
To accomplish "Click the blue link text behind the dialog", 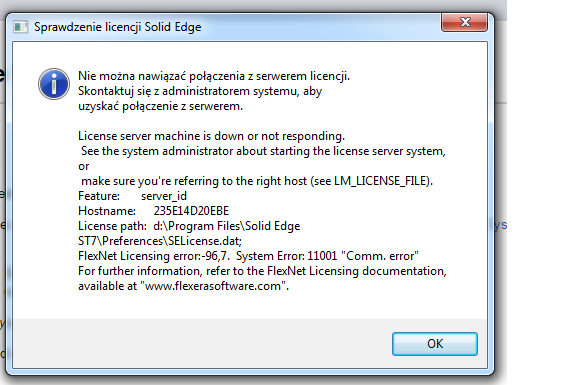I will 501,225.
